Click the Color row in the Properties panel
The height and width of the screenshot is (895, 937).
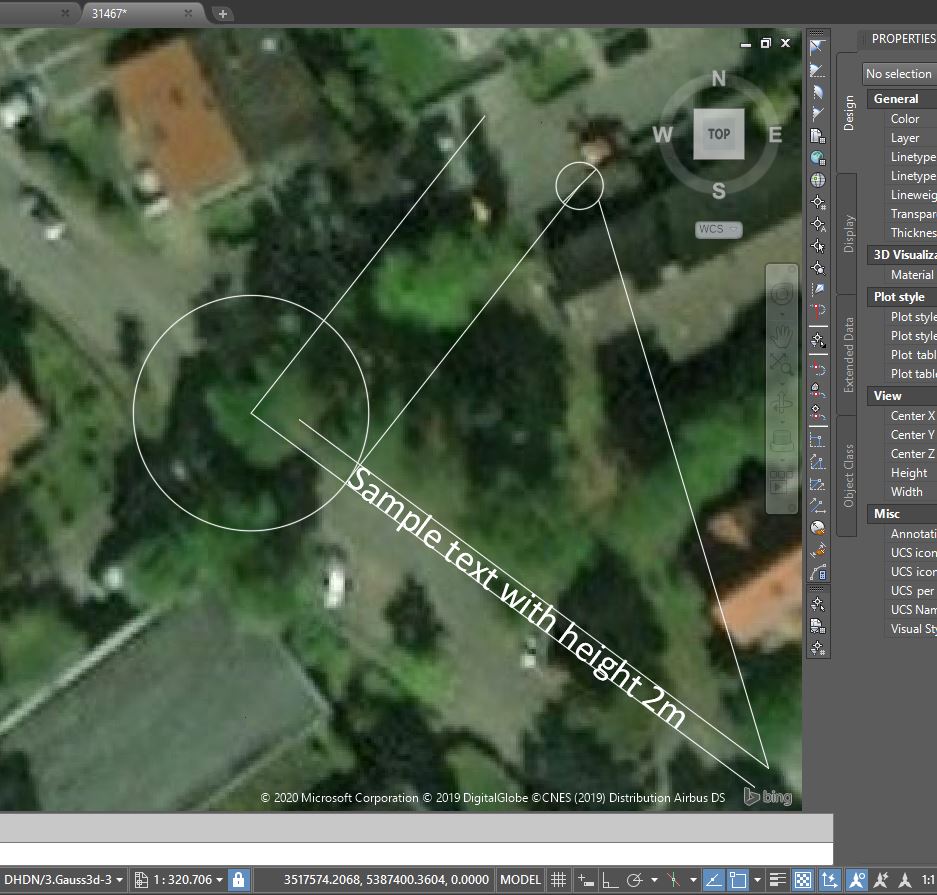point(905,118)
